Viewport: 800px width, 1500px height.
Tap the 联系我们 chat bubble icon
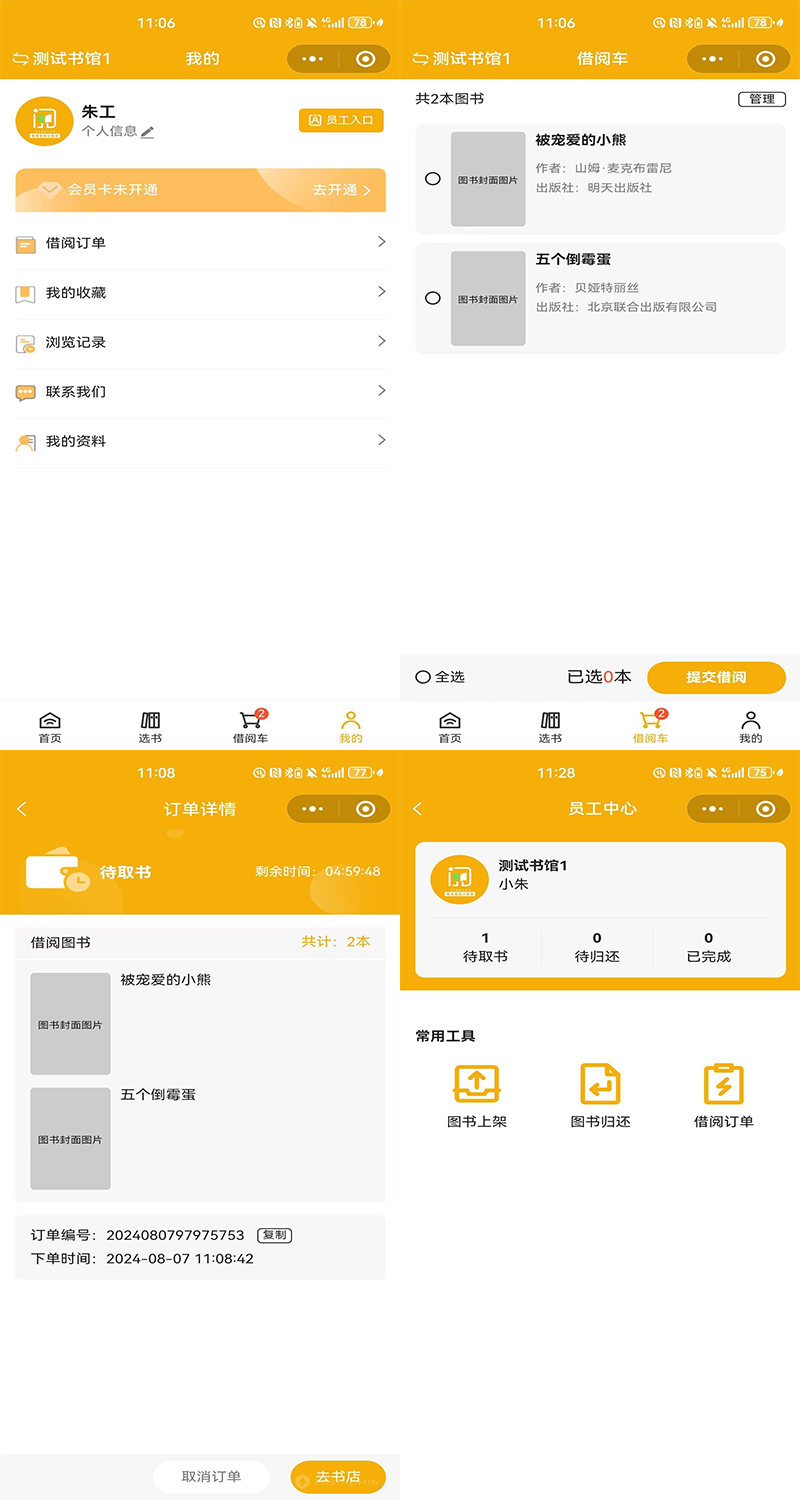point(25,390)
